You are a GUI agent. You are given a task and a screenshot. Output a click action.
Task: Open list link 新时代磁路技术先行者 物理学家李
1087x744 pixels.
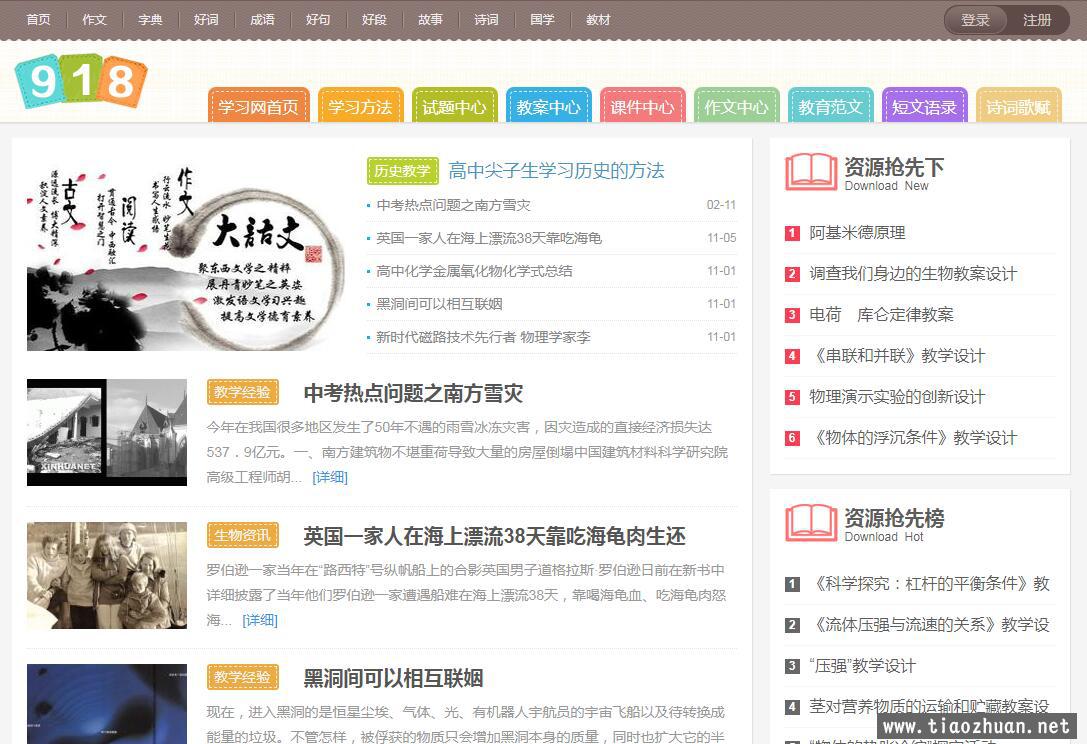click(x=483, y=337)
